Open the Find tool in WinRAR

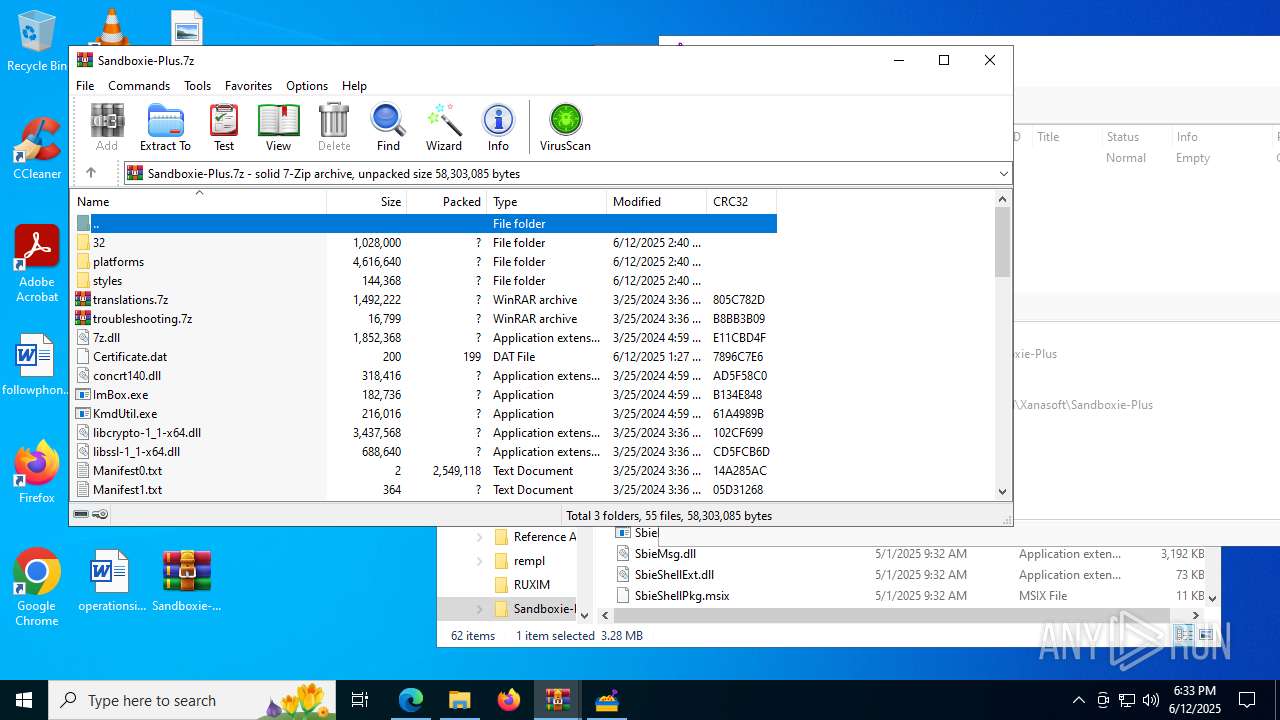pyautogui.click(x=388, y=127)
